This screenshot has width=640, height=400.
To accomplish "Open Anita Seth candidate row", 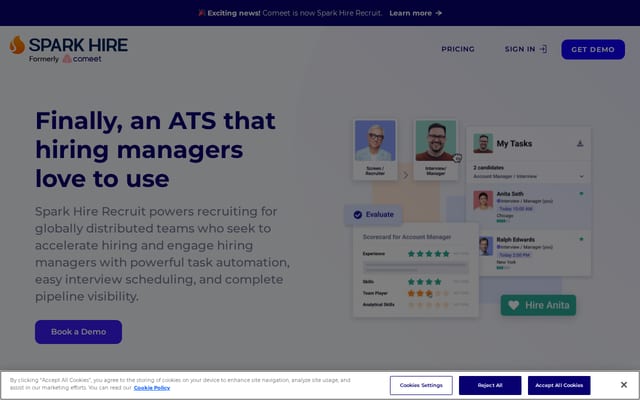I will click(528, 207).
